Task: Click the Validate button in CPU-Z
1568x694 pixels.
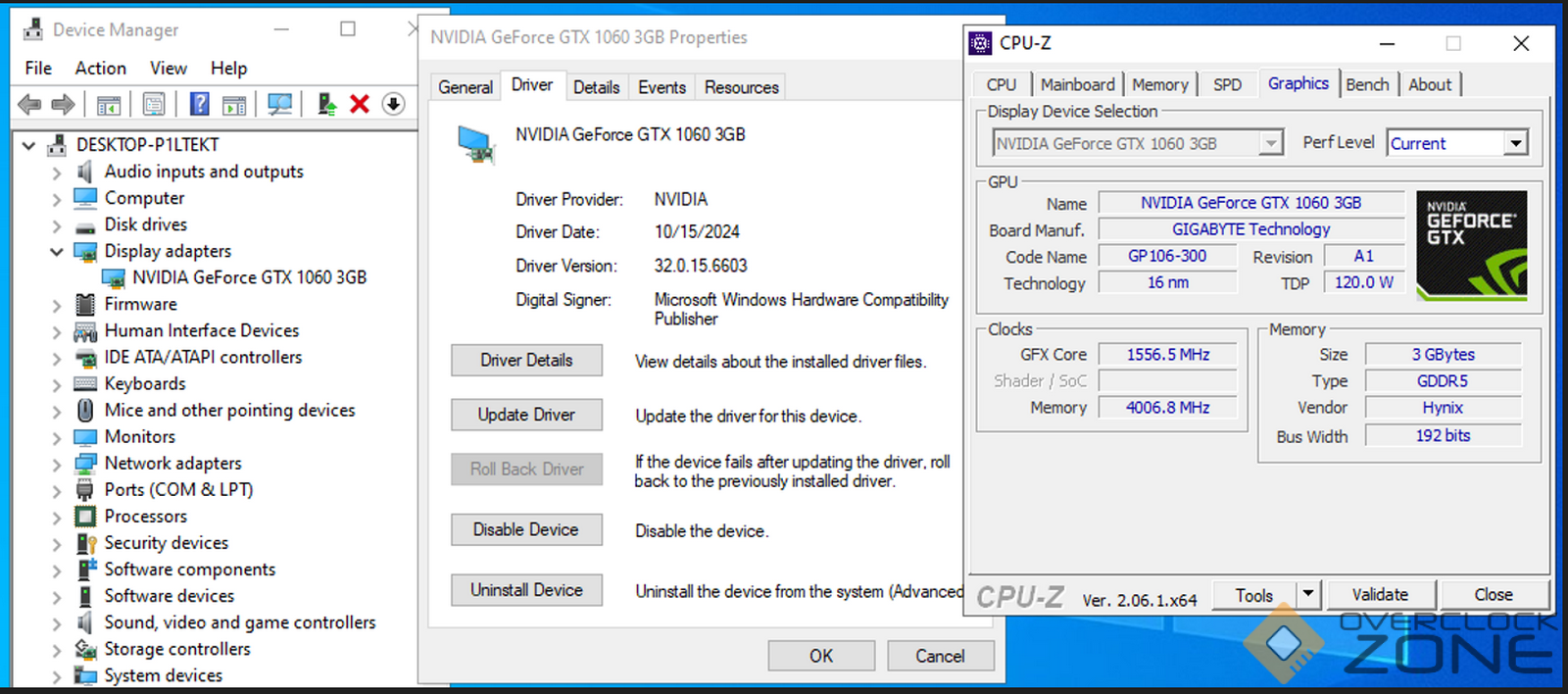Action: pyautogui.click(x=1380, y=594)
